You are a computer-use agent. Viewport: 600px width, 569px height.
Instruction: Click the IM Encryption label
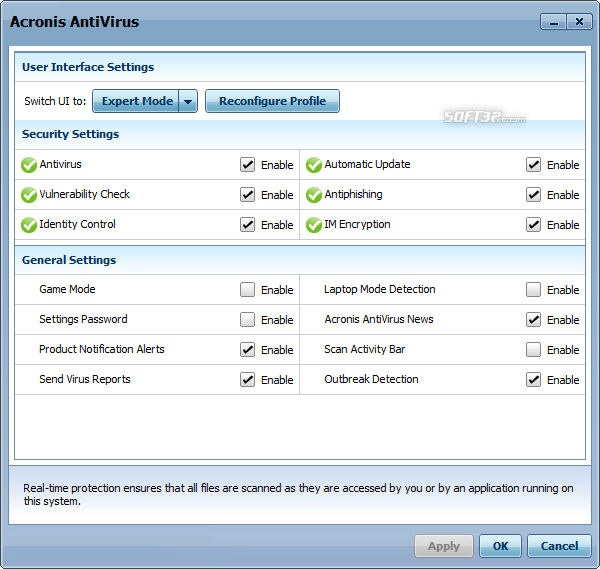357,224
